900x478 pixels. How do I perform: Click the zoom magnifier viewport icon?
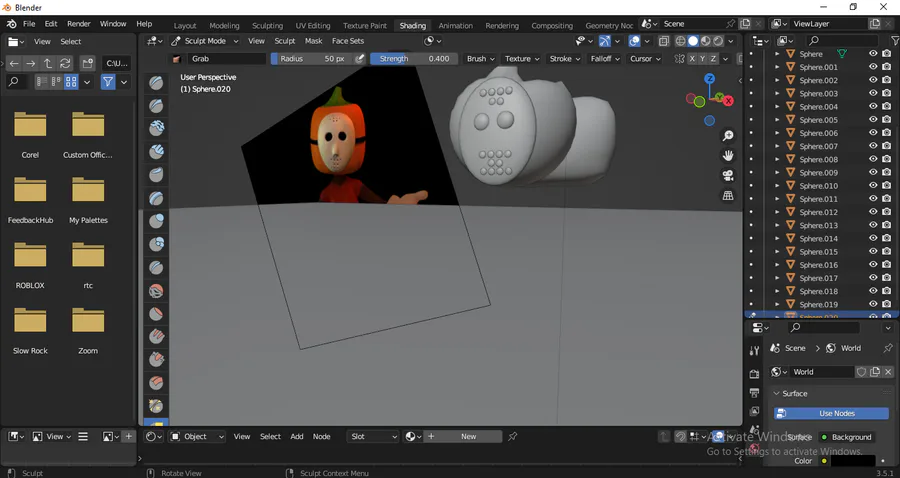[x=728, y=136]
